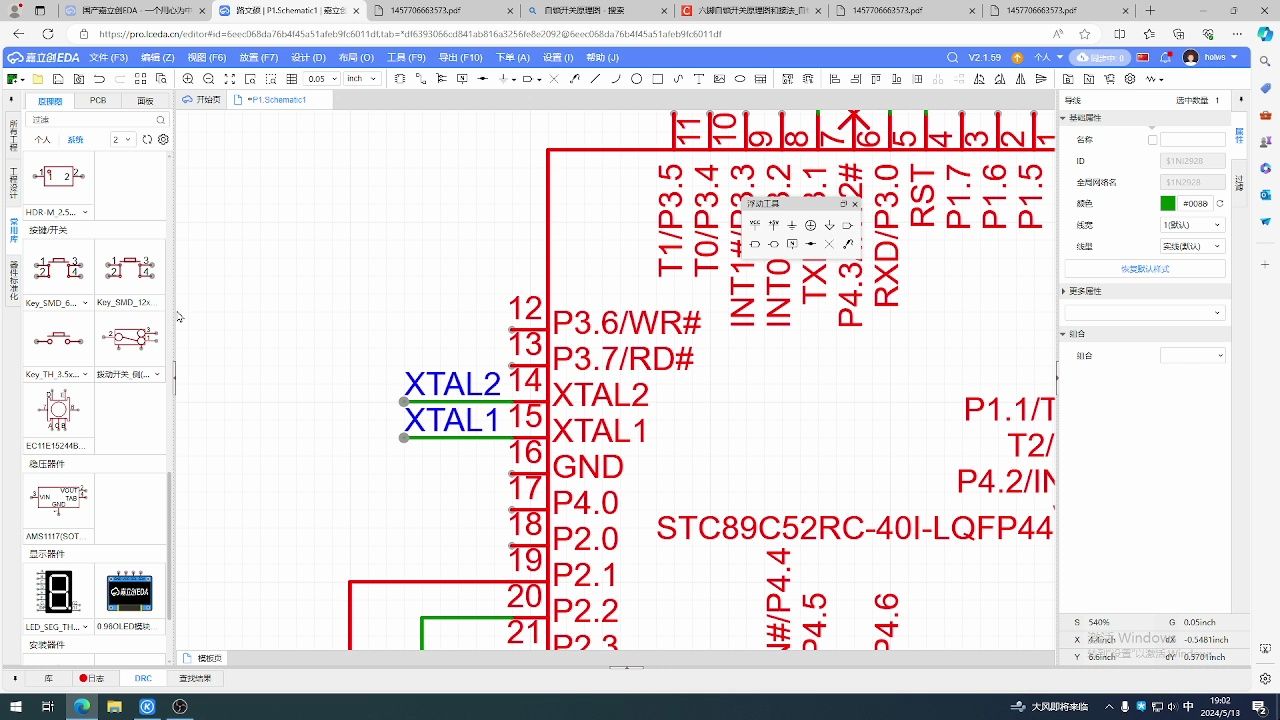1280x720 pixels.
Task: Open the grid size 0.05 dropdown
Action: click(x=323, y=78)
